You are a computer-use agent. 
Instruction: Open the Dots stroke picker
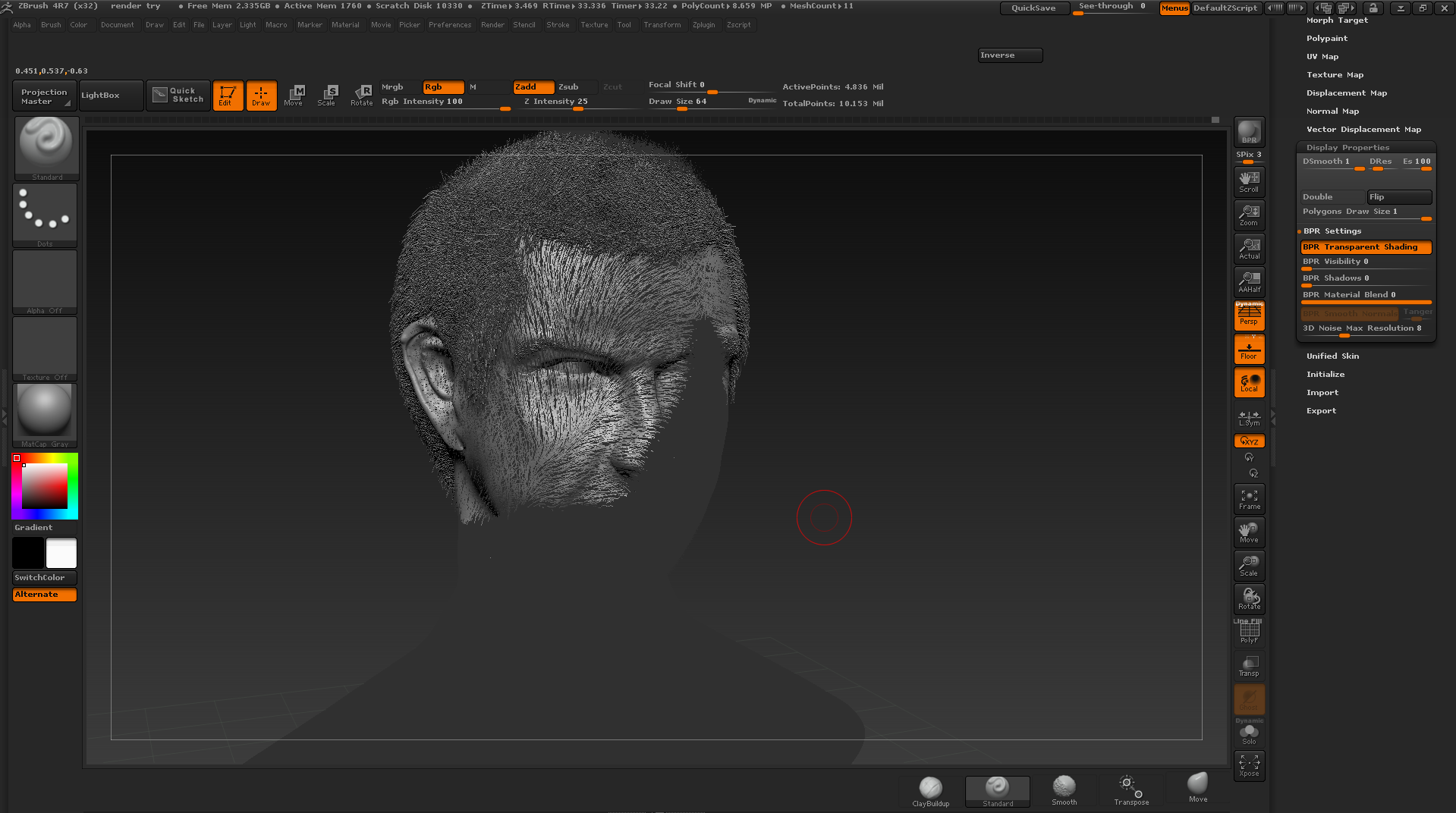45,215
